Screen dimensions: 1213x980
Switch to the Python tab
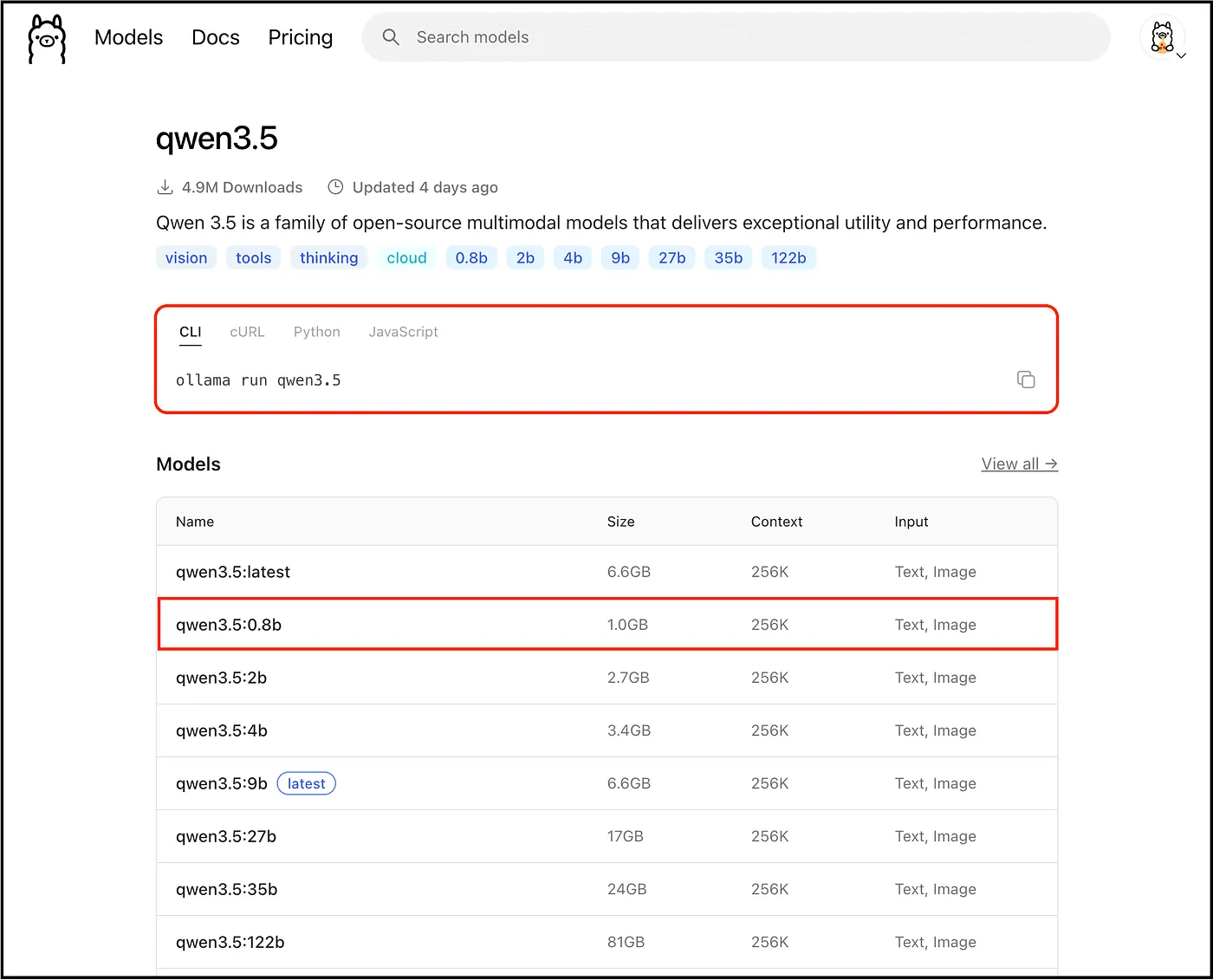(x=317, y=332)
